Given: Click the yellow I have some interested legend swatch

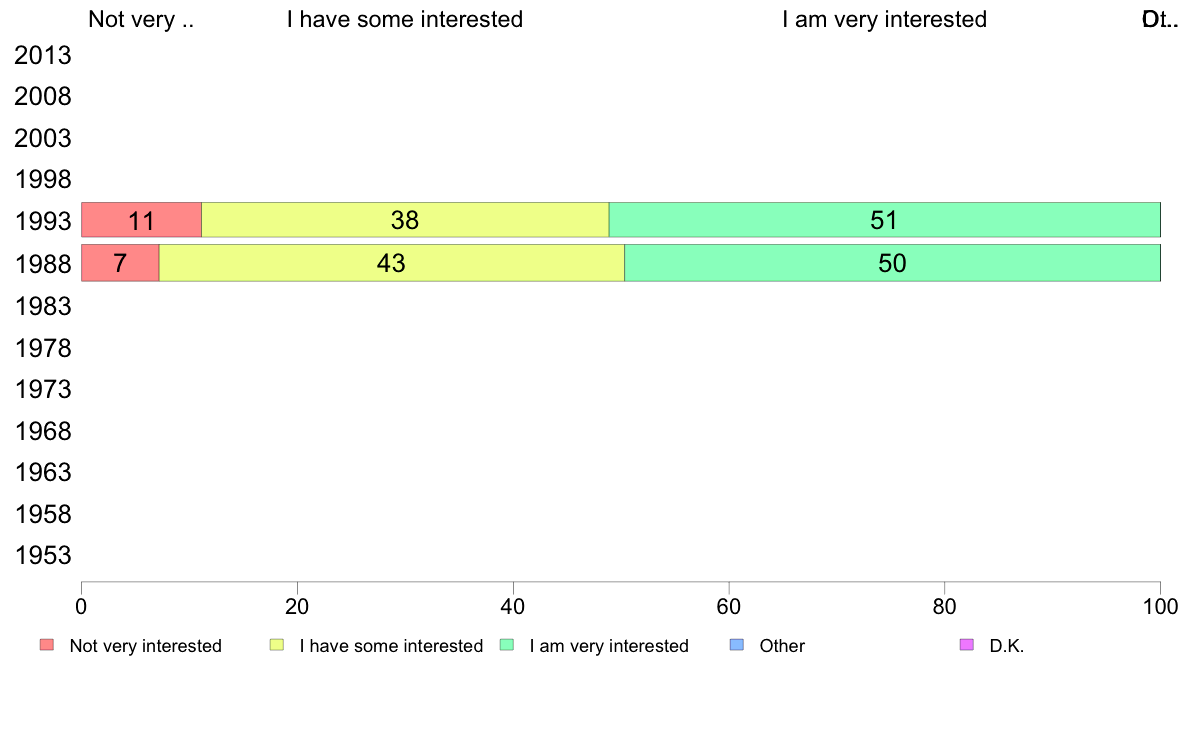Looking at the screenshot, I should [277, 645].
